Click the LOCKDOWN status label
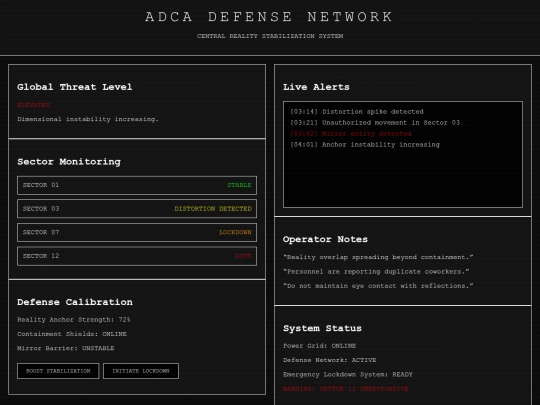This screenshot has height=405, width=540. point(235,232)
